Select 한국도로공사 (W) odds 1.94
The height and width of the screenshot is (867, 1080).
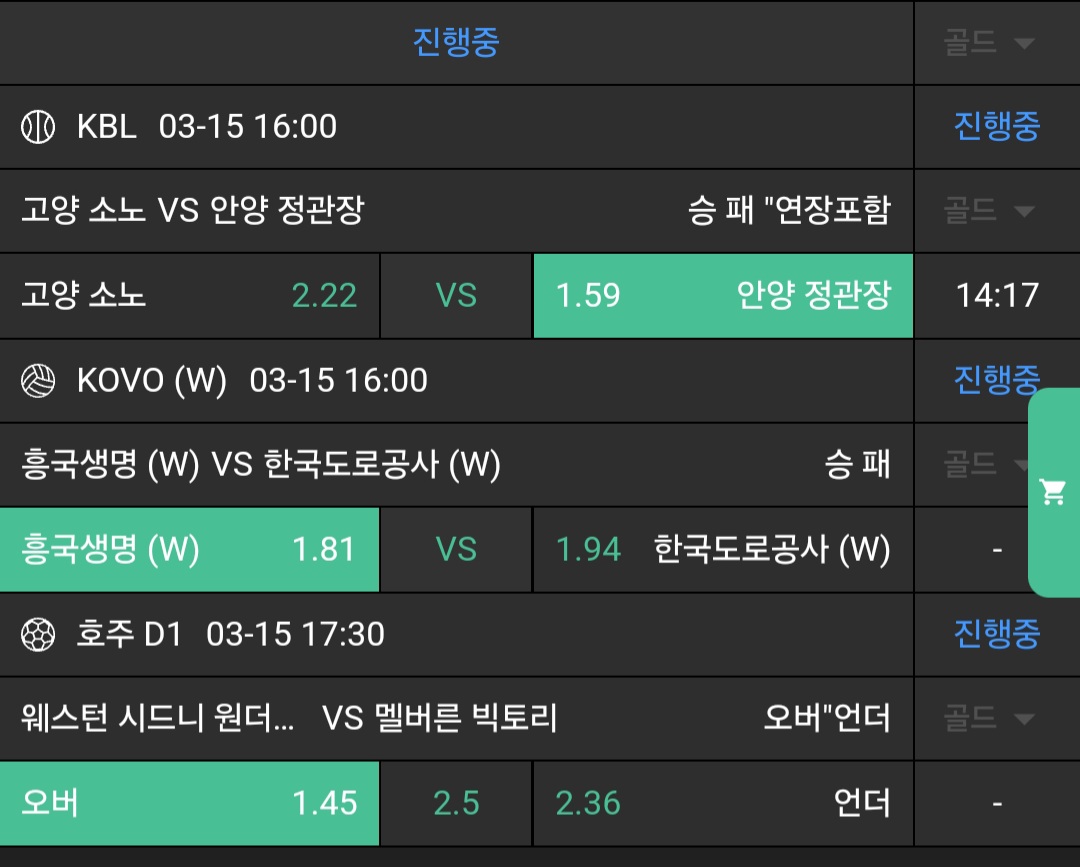[722, 550]
